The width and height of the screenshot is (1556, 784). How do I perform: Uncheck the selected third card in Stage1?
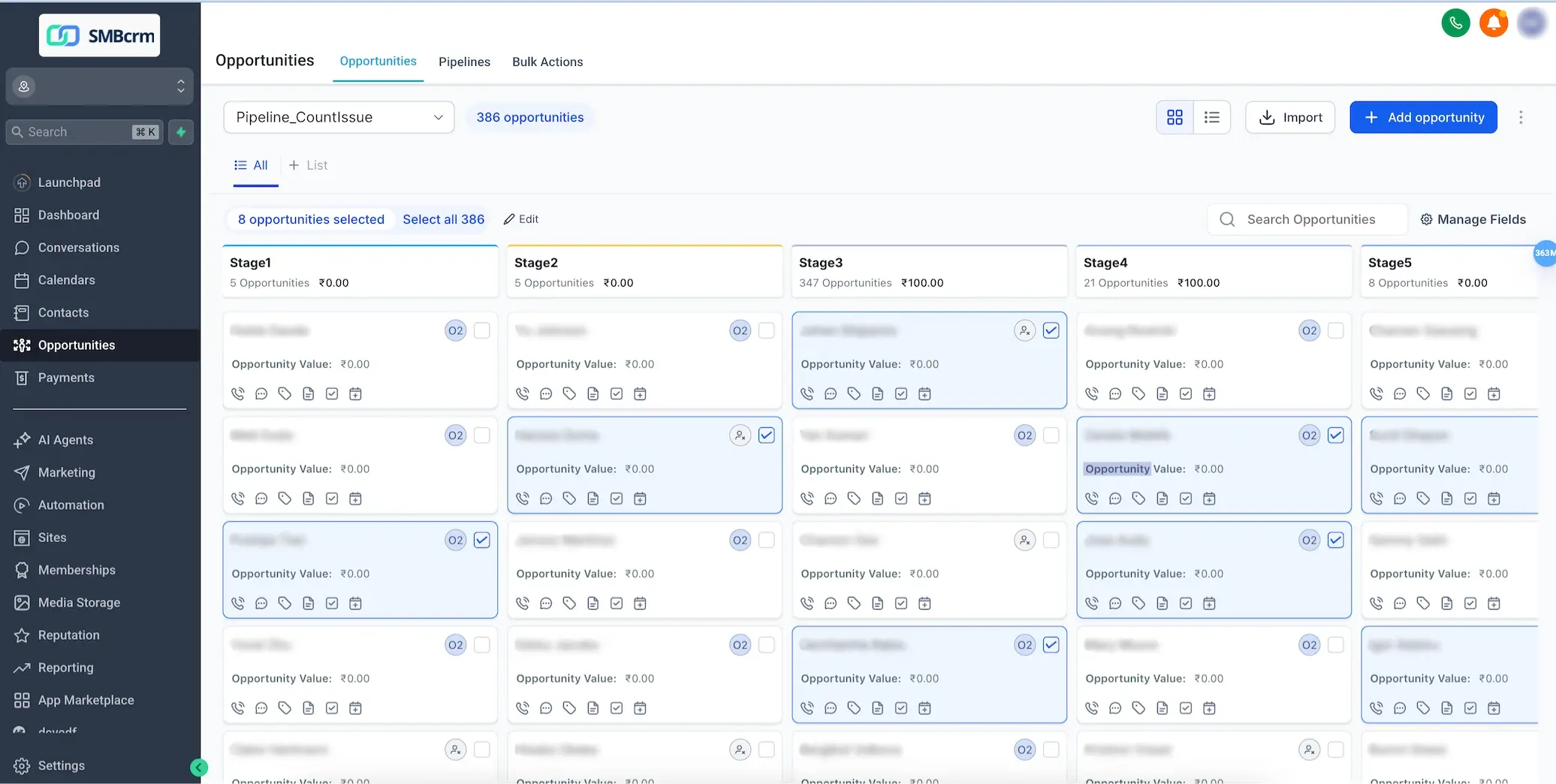click(482, 540)
